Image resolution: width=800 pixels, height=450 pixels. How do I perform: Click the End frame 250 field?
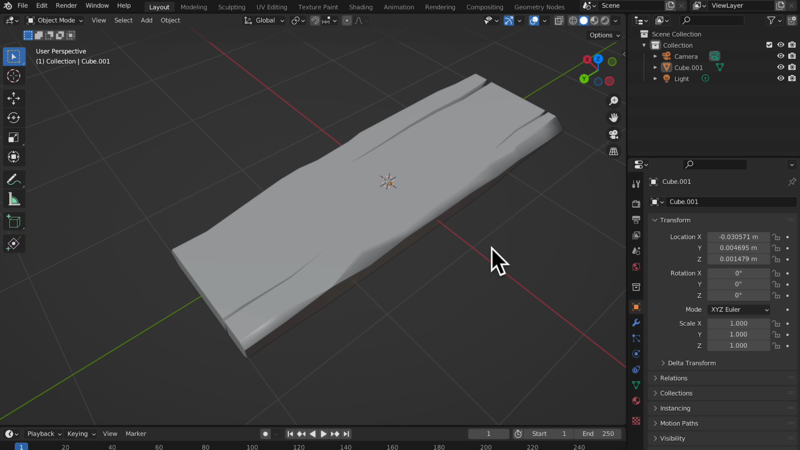coord(598,434)
